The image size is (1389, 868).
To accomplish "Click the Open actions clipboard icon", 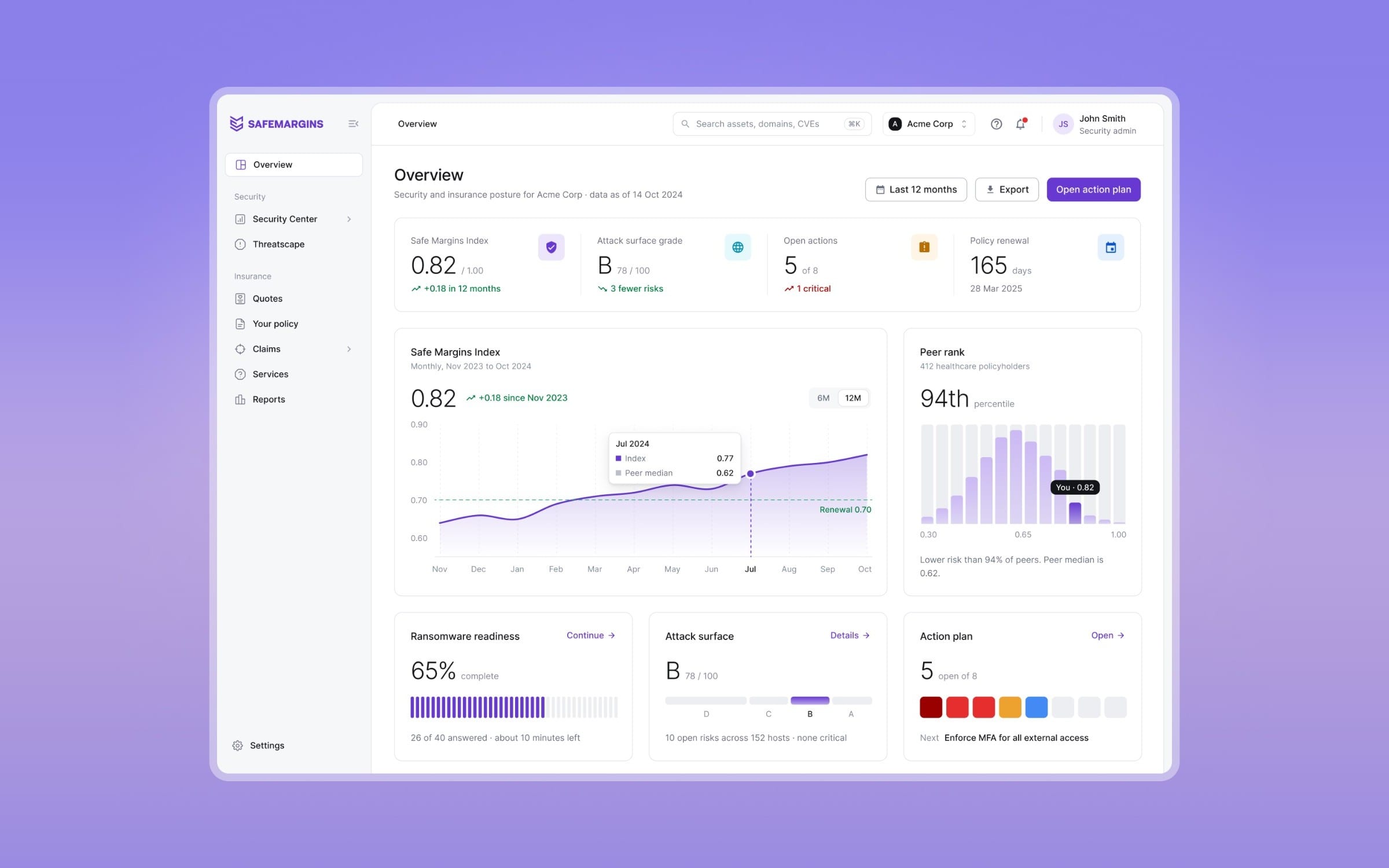I will coord(924,247).
